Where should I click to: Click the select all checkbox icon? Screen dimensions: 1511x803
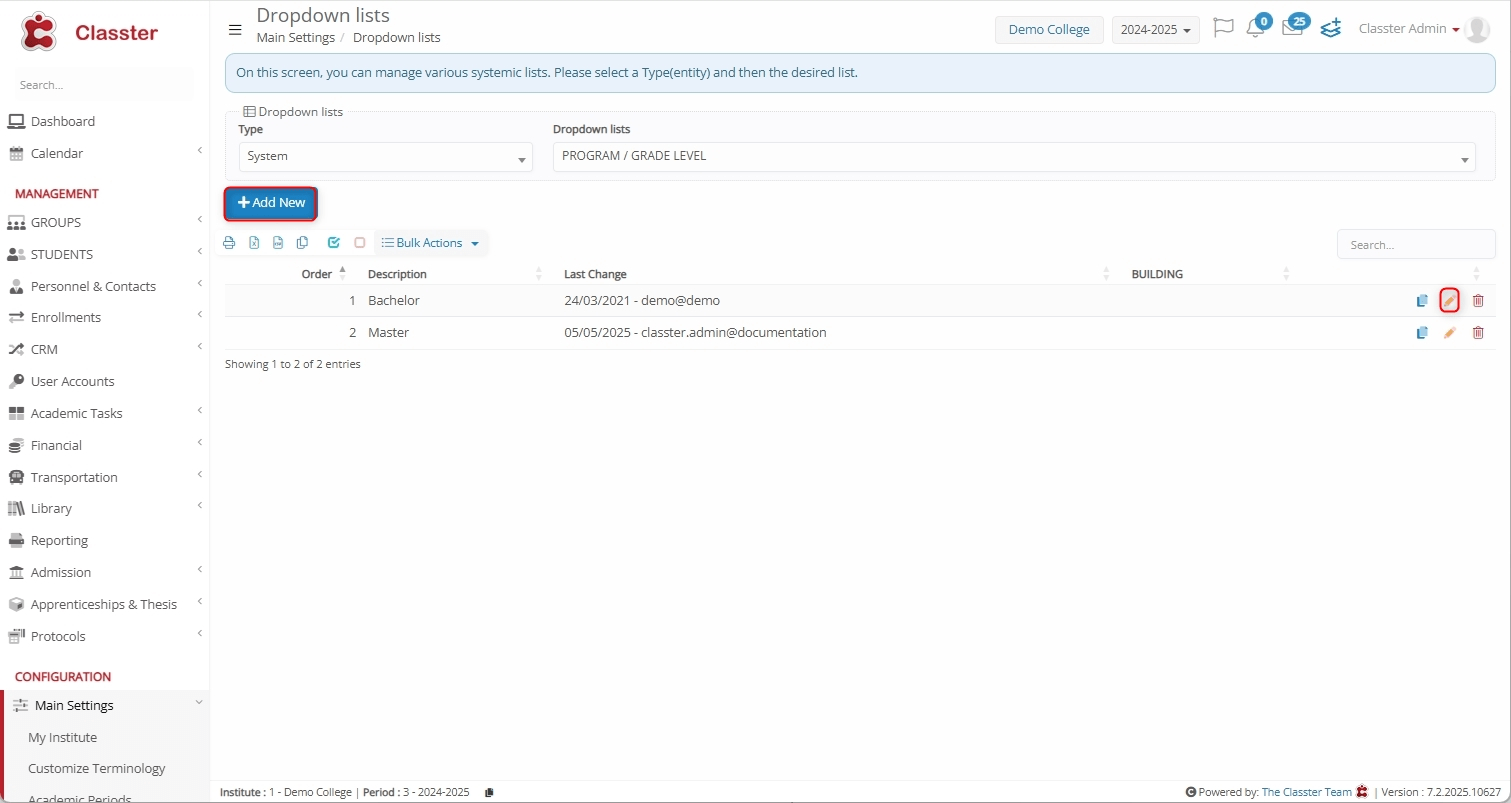[x=334, y=243]
